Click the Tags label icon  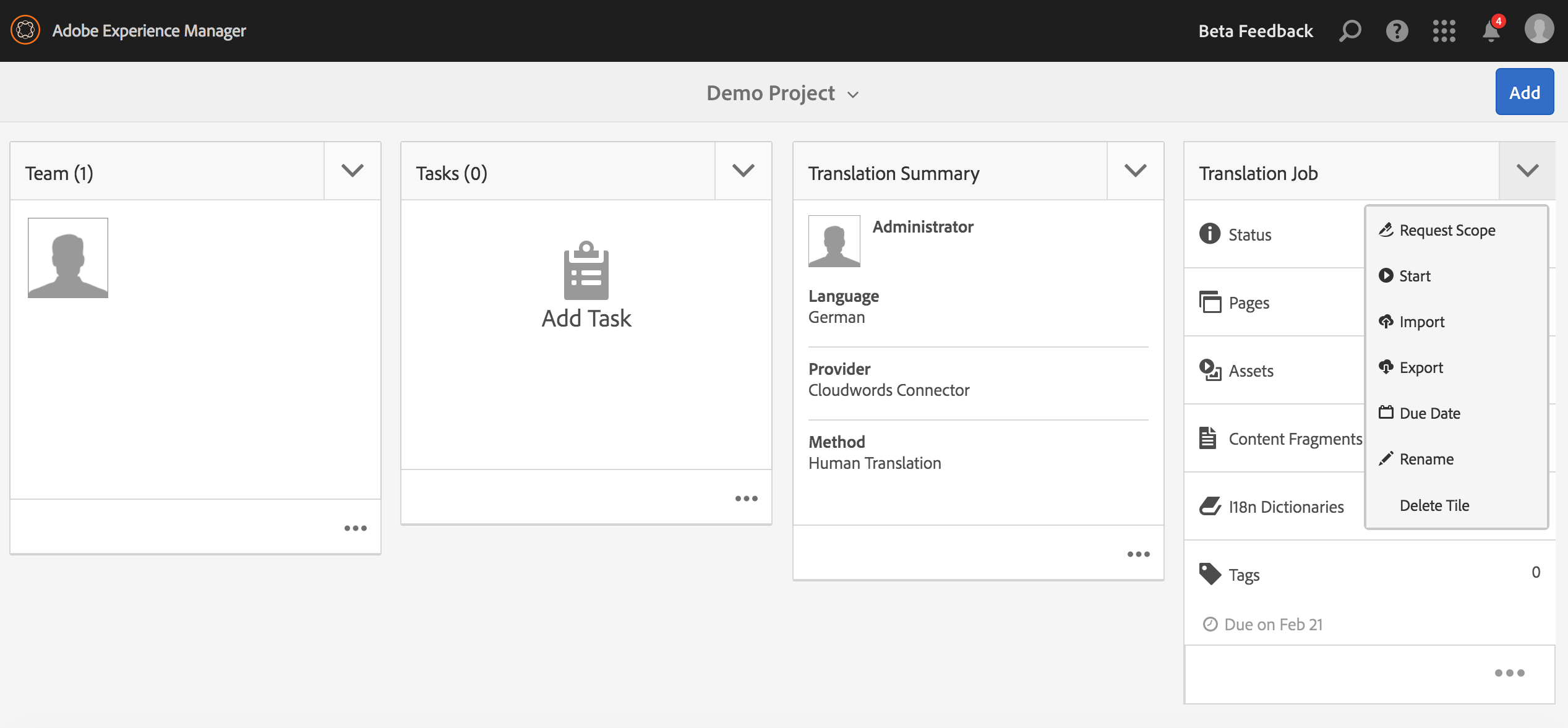1209,574
